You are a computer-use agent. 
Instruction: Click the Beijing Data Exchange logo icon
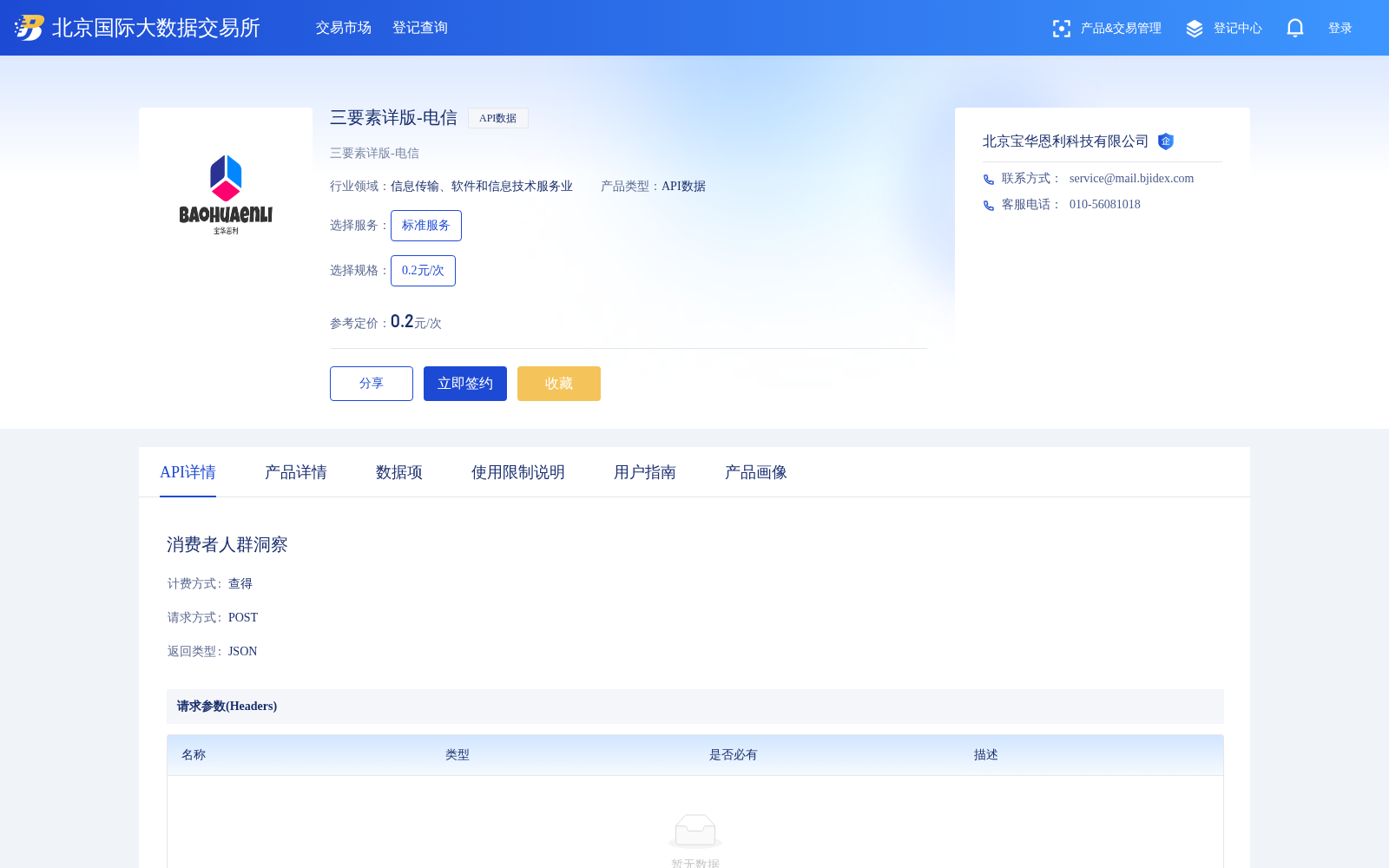coord(29,28)
